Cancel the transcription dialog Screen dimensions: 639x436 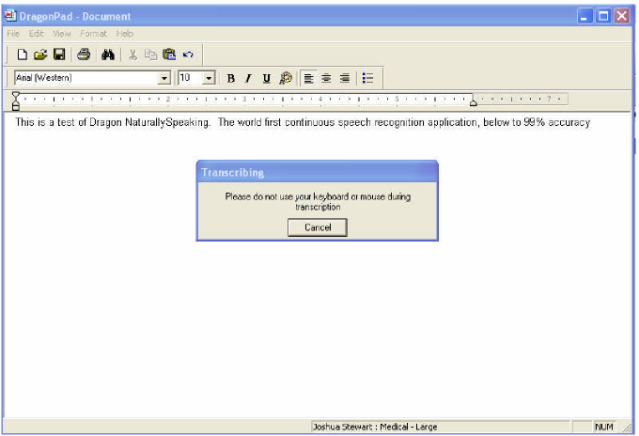317,227
